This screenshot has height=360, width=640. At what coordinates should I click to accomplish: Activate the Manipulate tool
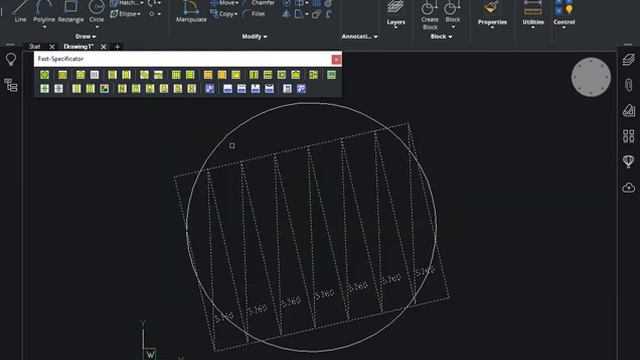click(x=191, y=11)
